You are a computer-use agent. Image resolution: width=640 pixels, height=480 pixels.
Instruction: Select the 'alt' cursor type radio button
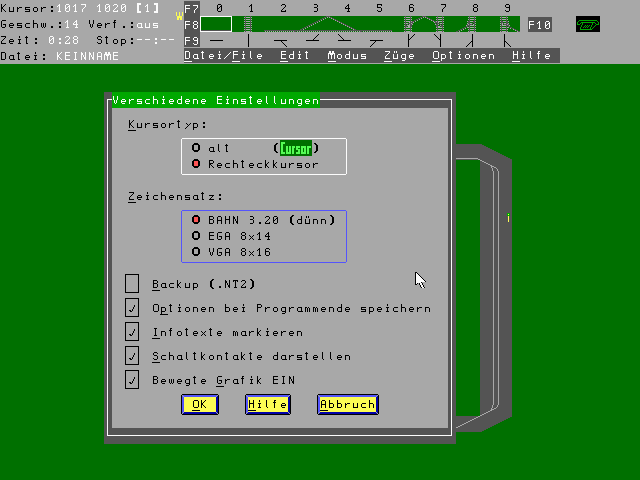pyautogui.click(x=196, y=148)
